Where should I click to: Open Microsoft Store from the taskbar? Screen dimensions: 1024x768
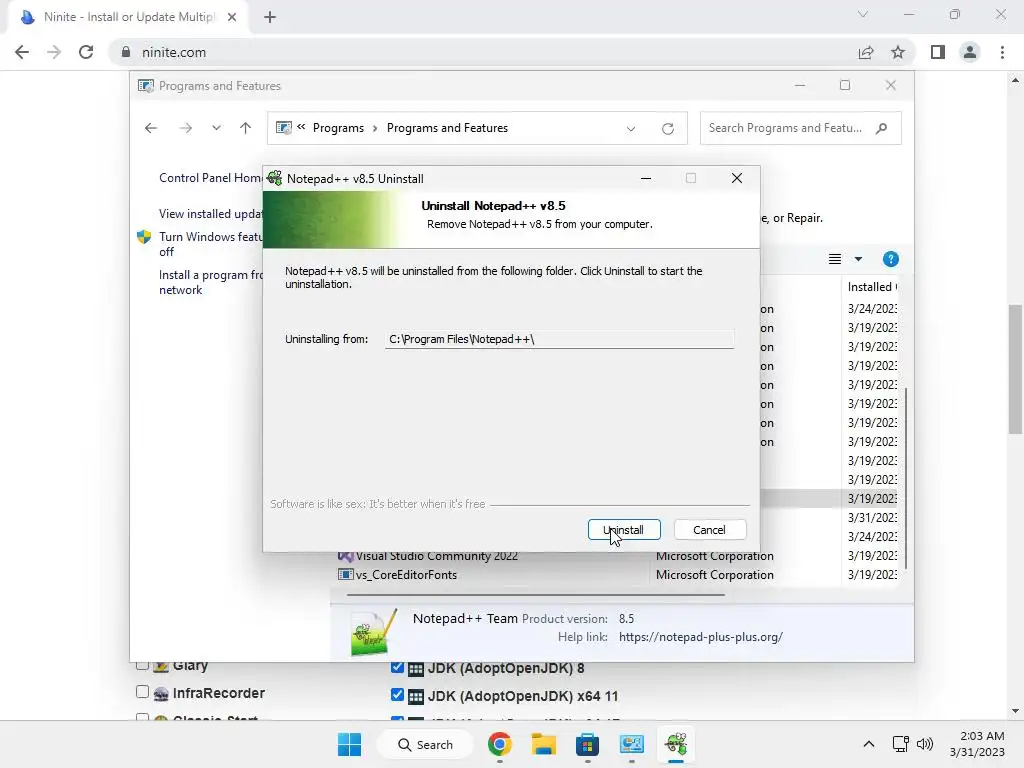[587, 744]
